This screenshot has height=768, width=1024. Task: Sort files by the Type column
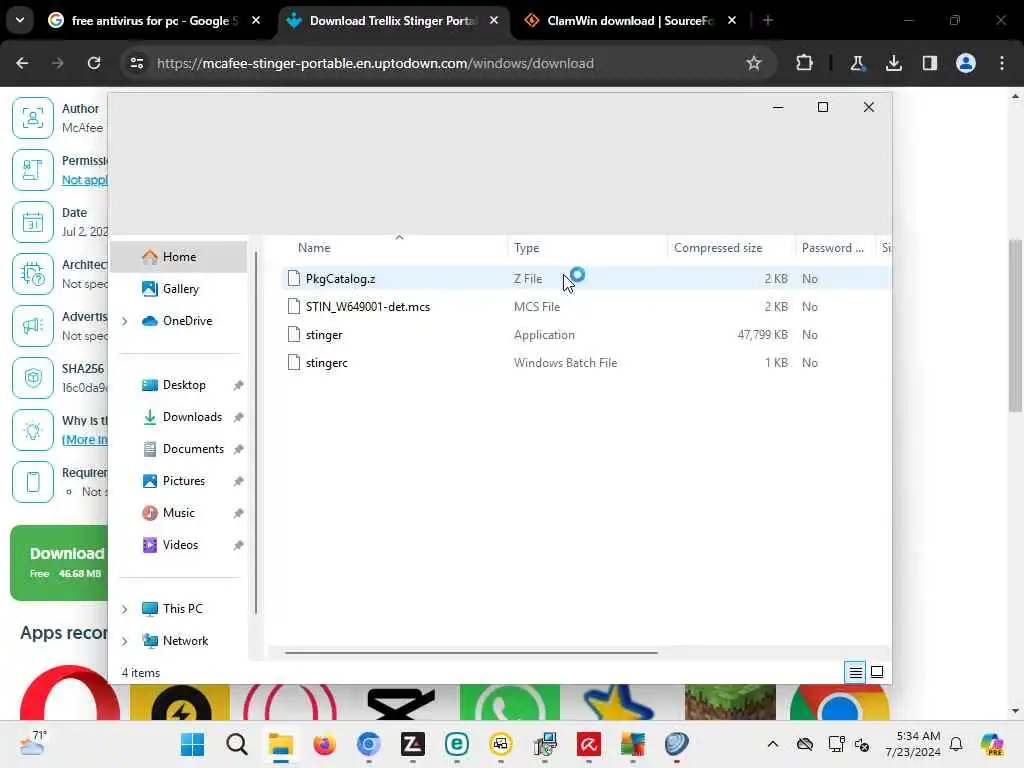click(x=526, y=248)
